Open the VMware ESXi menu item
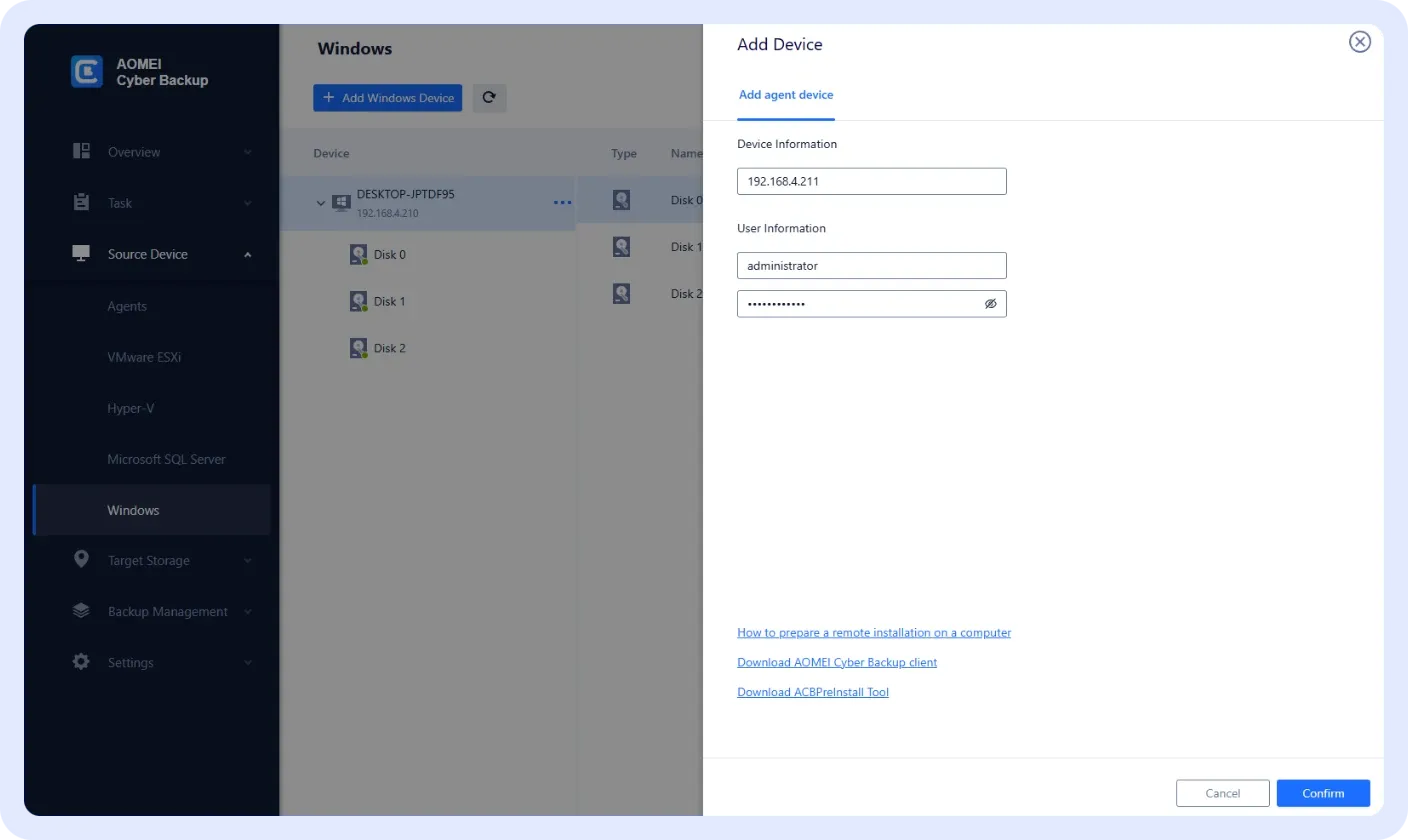 coord(144,357)
